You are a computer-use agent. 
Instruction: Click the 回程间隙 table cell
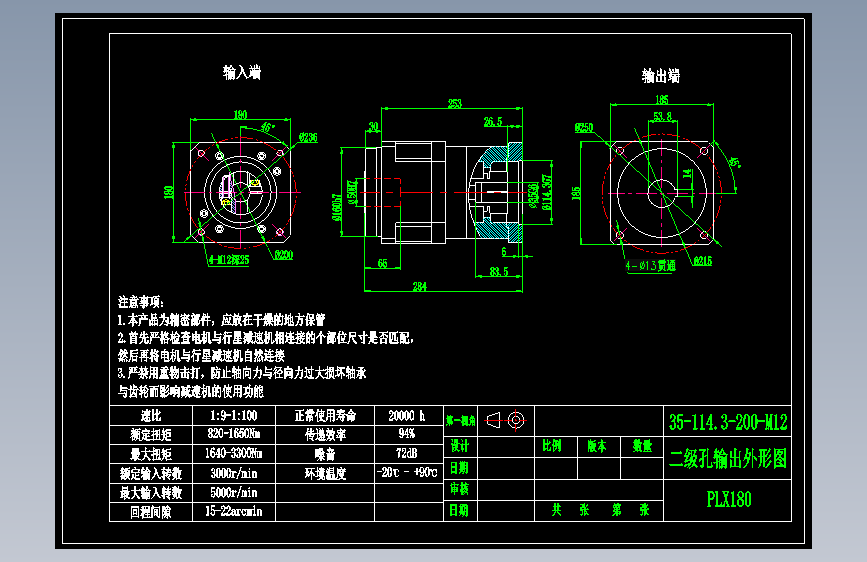[151, 512]
